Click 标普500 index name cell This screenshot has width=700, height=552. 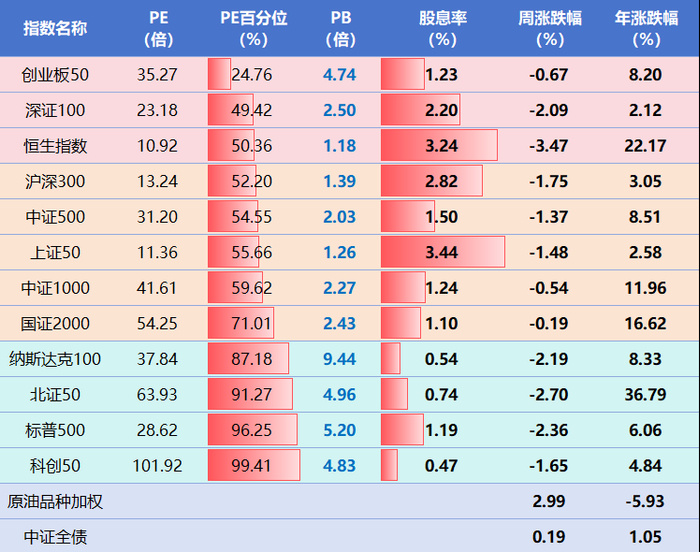(55, 430)
